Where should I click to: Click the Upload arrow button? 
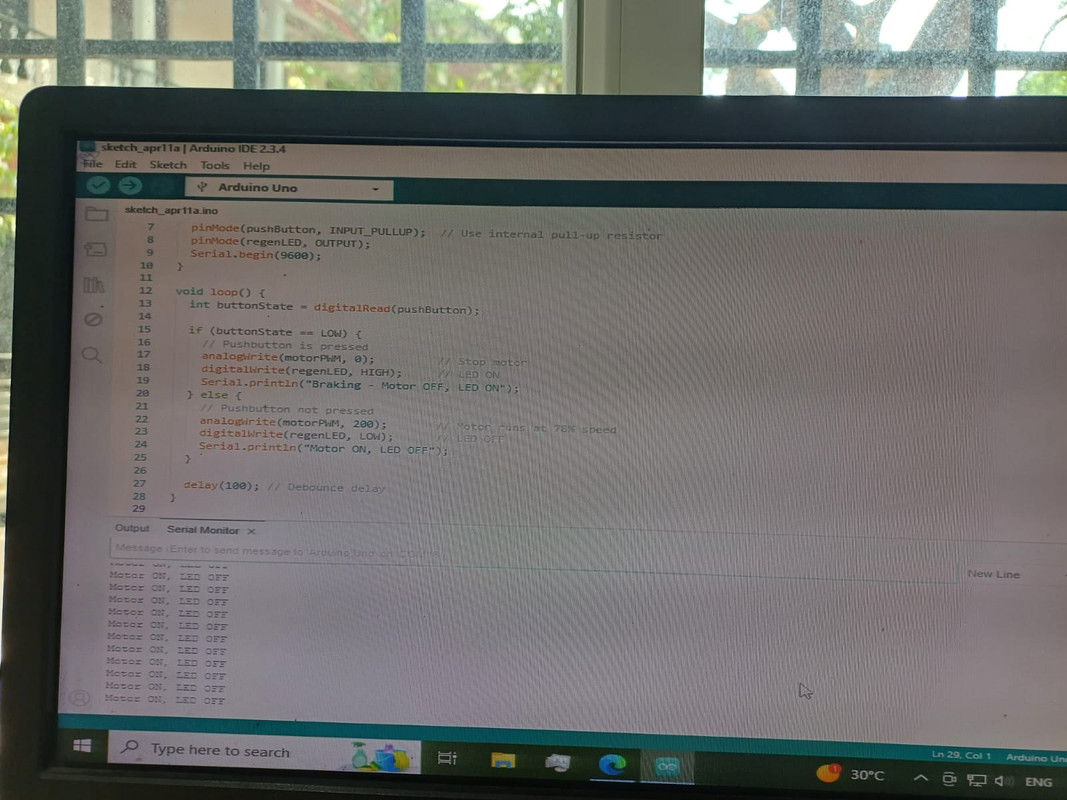click(130, 185)
